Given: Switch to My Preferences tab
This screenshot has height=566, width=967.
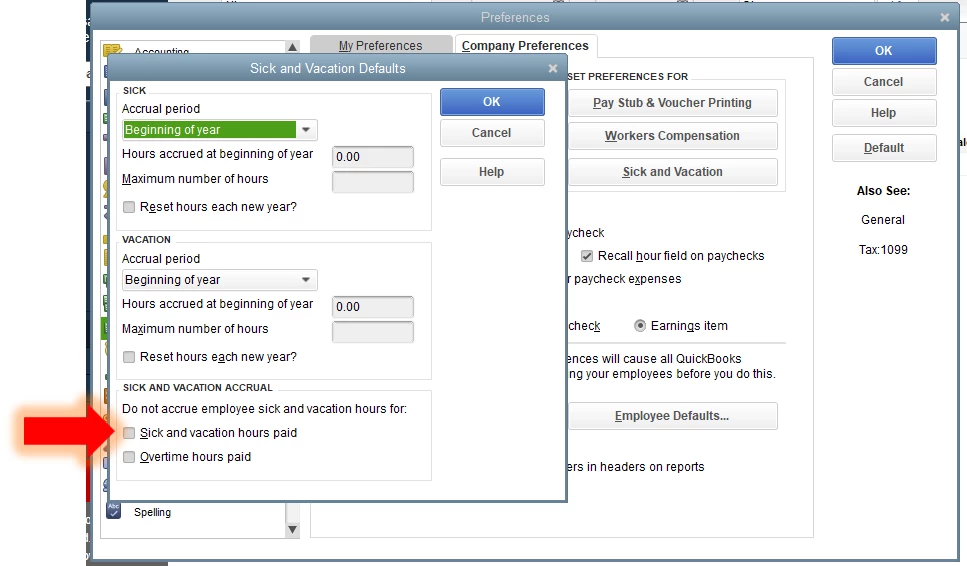Looking at the screenshot, I should (x=381, y=46).
